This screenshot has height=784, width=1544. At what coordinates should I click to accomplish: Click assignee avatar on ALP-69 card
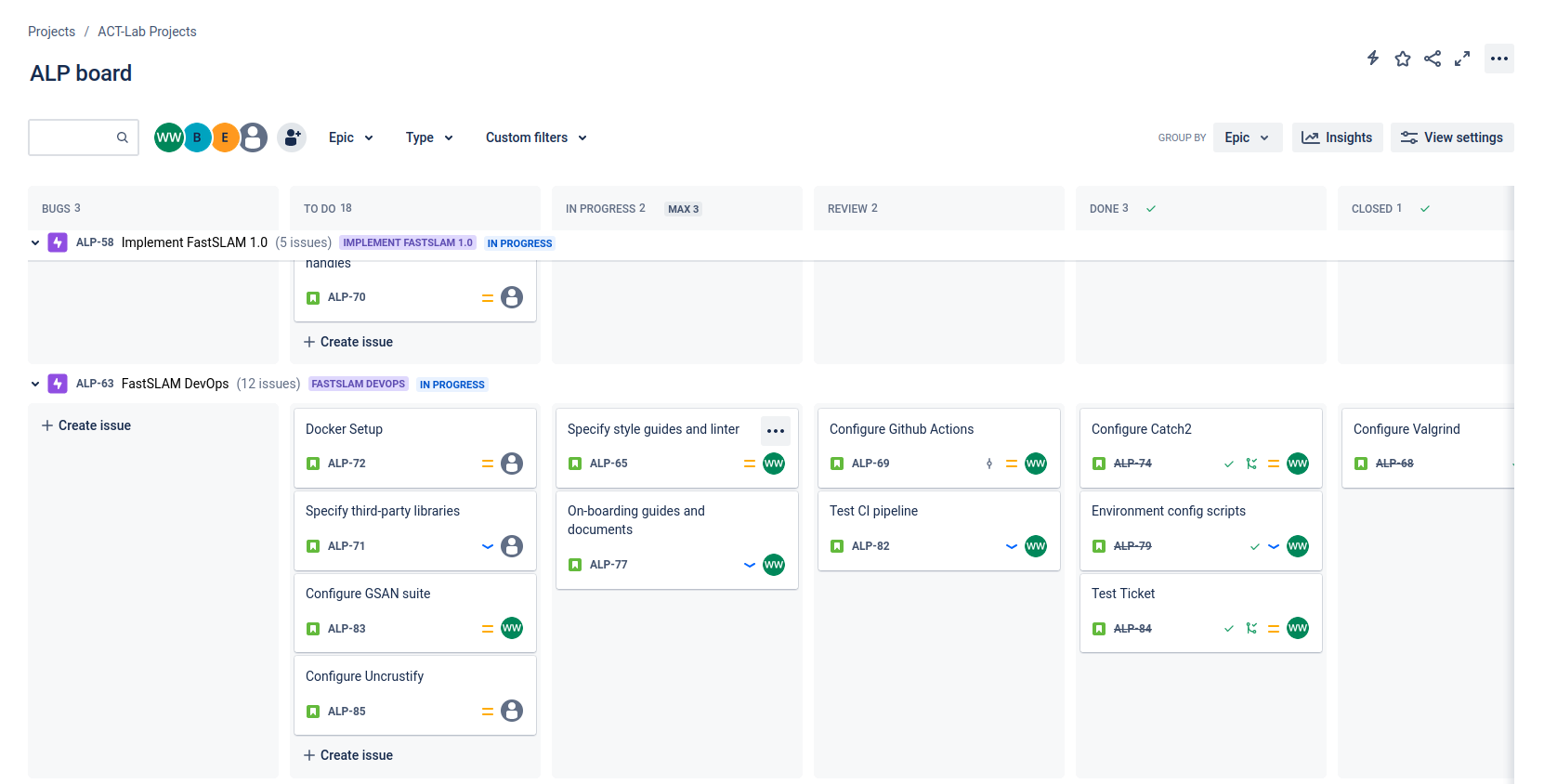(x=1036, y=464)
